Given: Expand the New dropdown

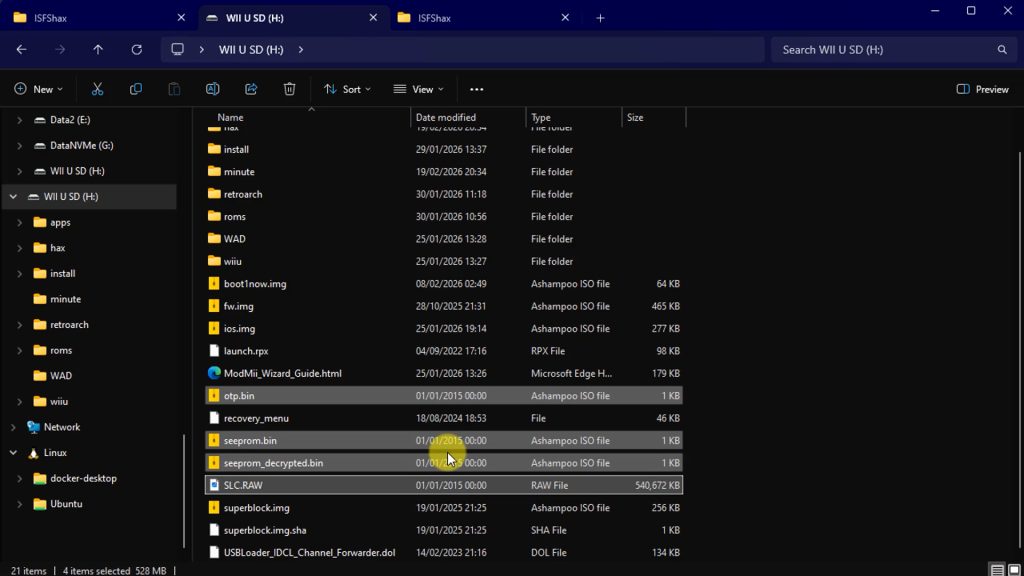Looking at the screenshot, I should (x=38, y=89).
